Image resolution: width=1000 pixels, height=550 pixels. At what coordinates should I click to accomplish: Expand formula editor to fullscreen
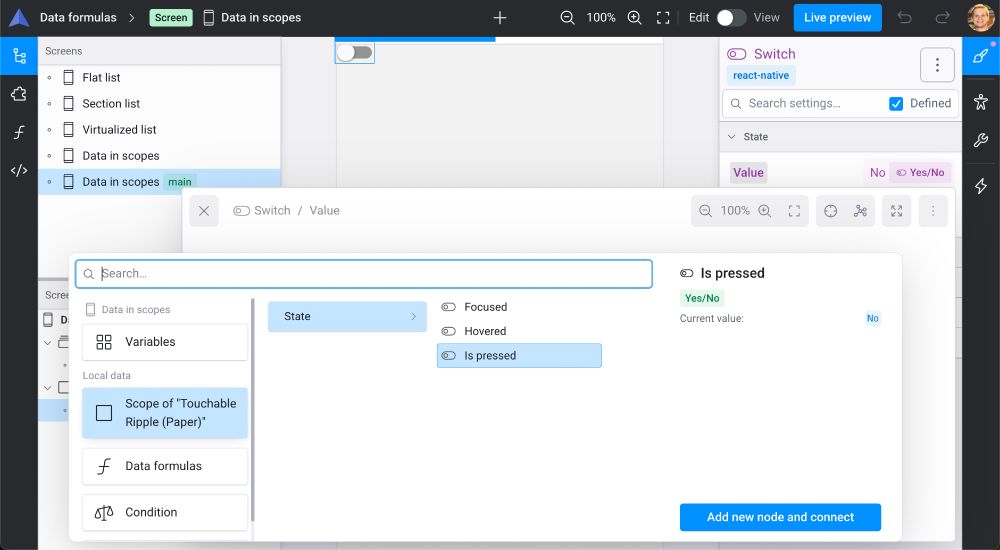(x=897, y=211)
